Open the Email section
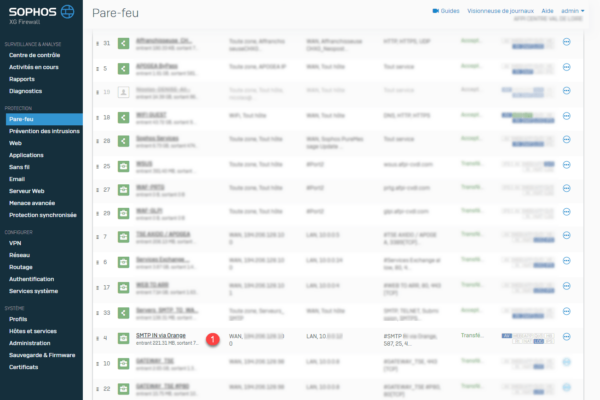The width and height of the screenshot is (600, 400). coord(17,179)
